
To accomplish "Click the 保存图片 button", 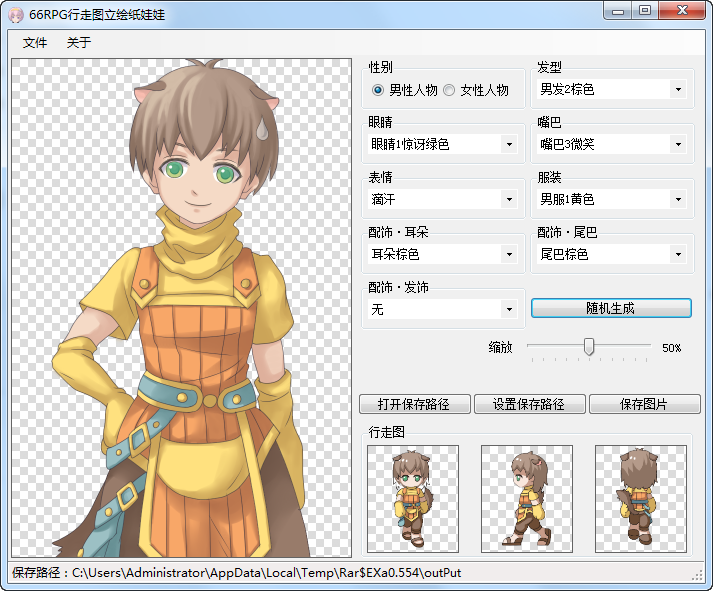I will [x=645, y=404].
